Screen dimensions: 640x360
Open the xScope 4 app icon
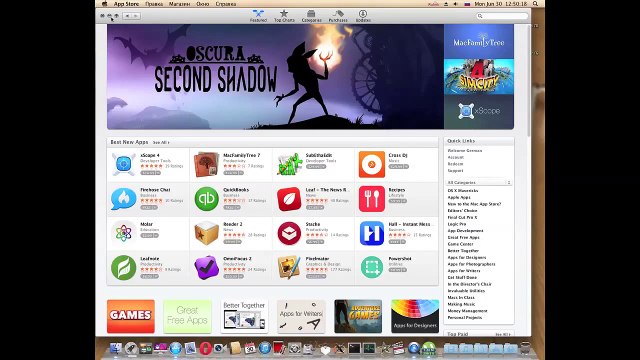click(123, 164)
